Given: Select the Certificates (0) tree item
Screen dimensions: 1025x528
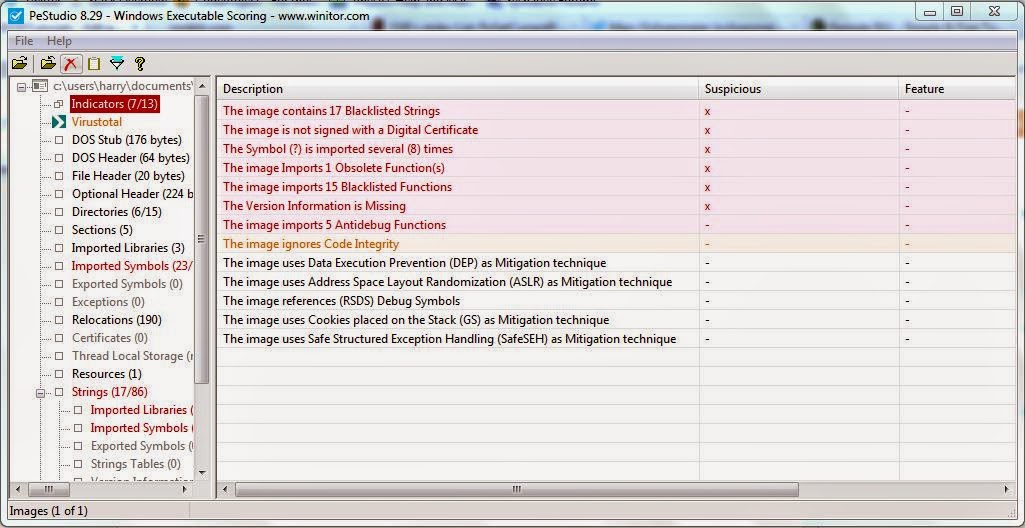Looking at the screenshot, I should pos(110,338).
